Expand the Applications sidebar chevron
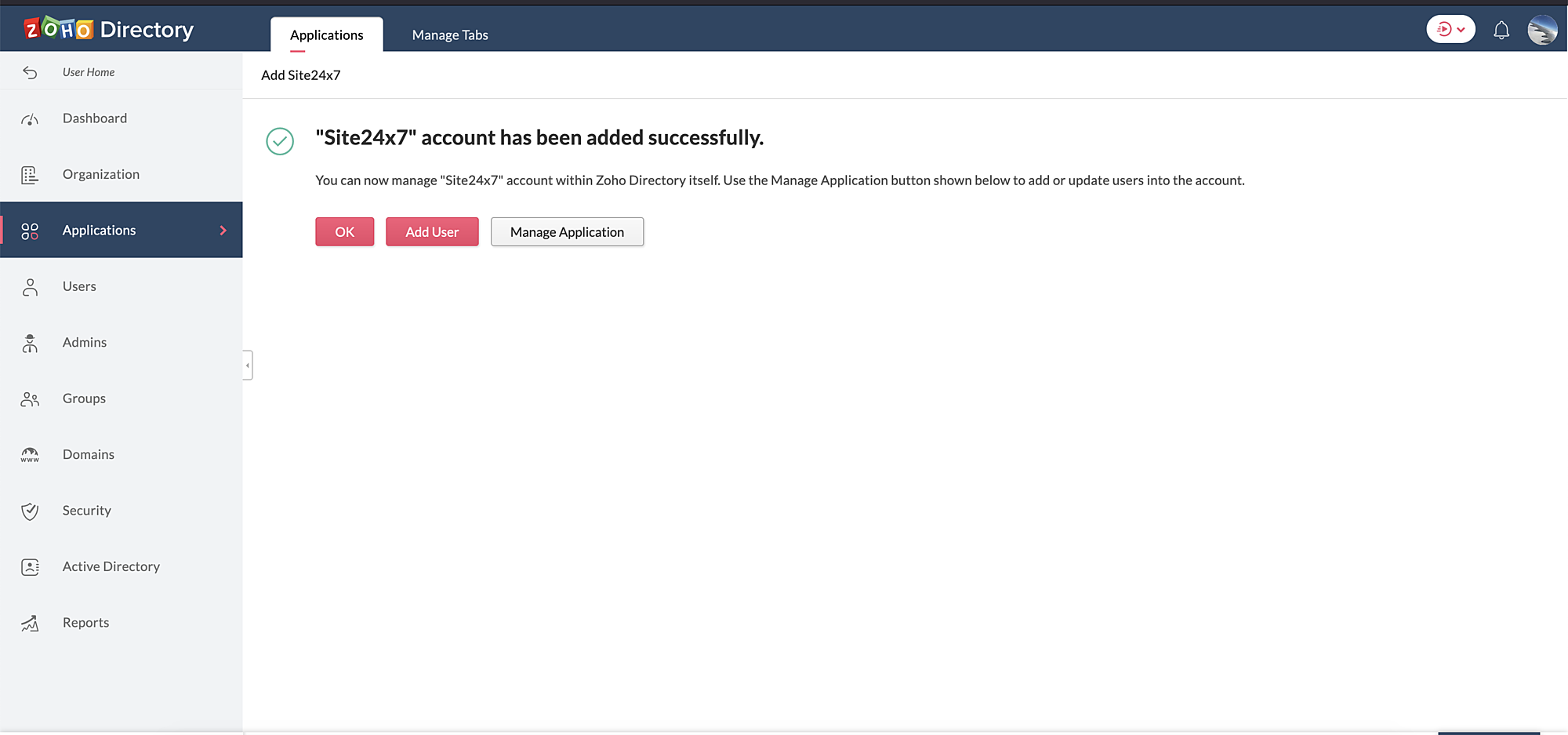Screen dimensions: 1568x735 pyautogui.click(x=223, y=231)
